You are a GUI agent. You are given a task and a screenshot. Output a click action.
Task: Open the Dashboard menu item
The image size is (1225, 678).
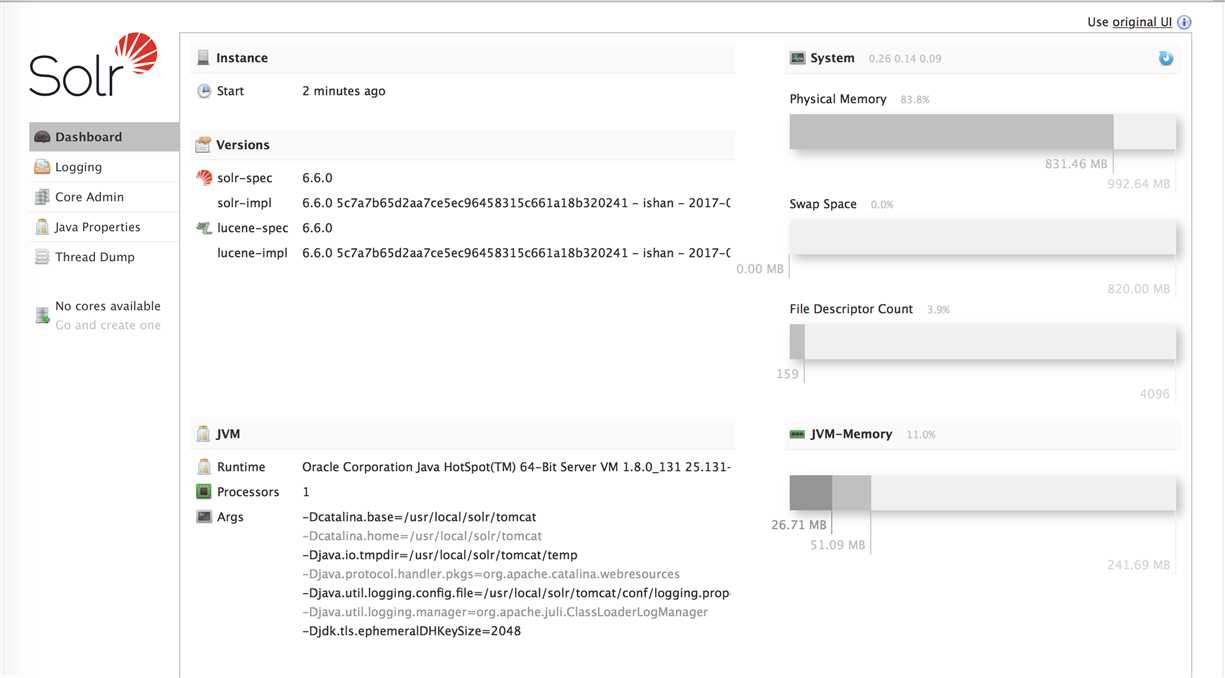coord(88,137)
